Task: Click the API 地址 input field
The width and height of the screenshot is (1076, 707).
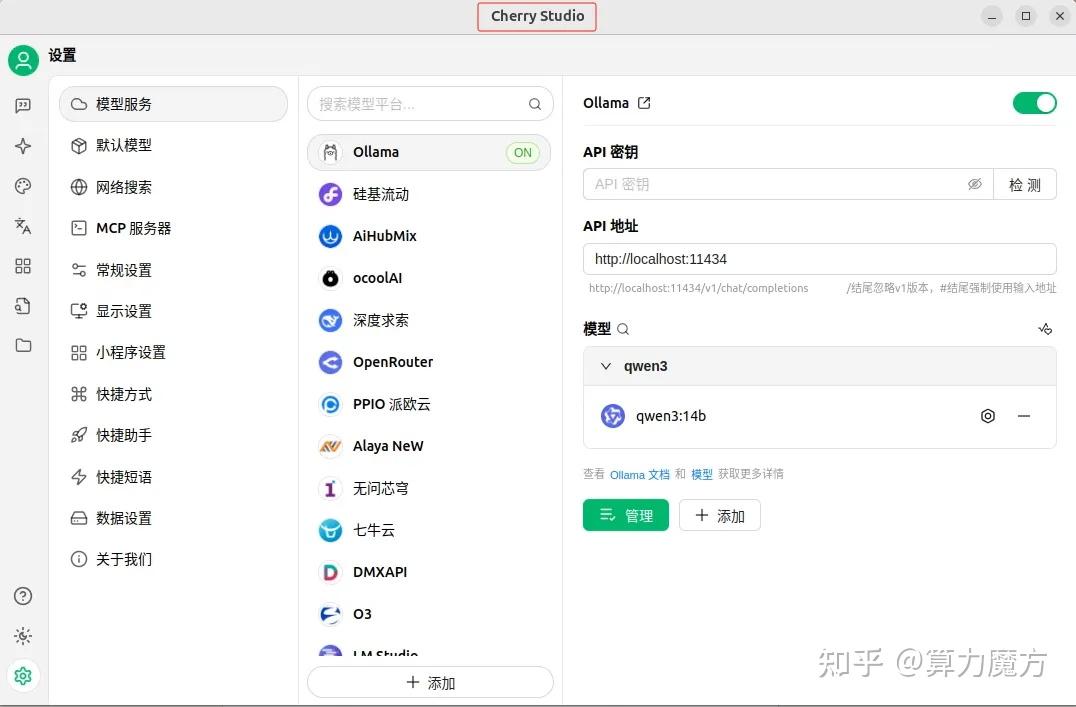Action: (x=820, y=259)
